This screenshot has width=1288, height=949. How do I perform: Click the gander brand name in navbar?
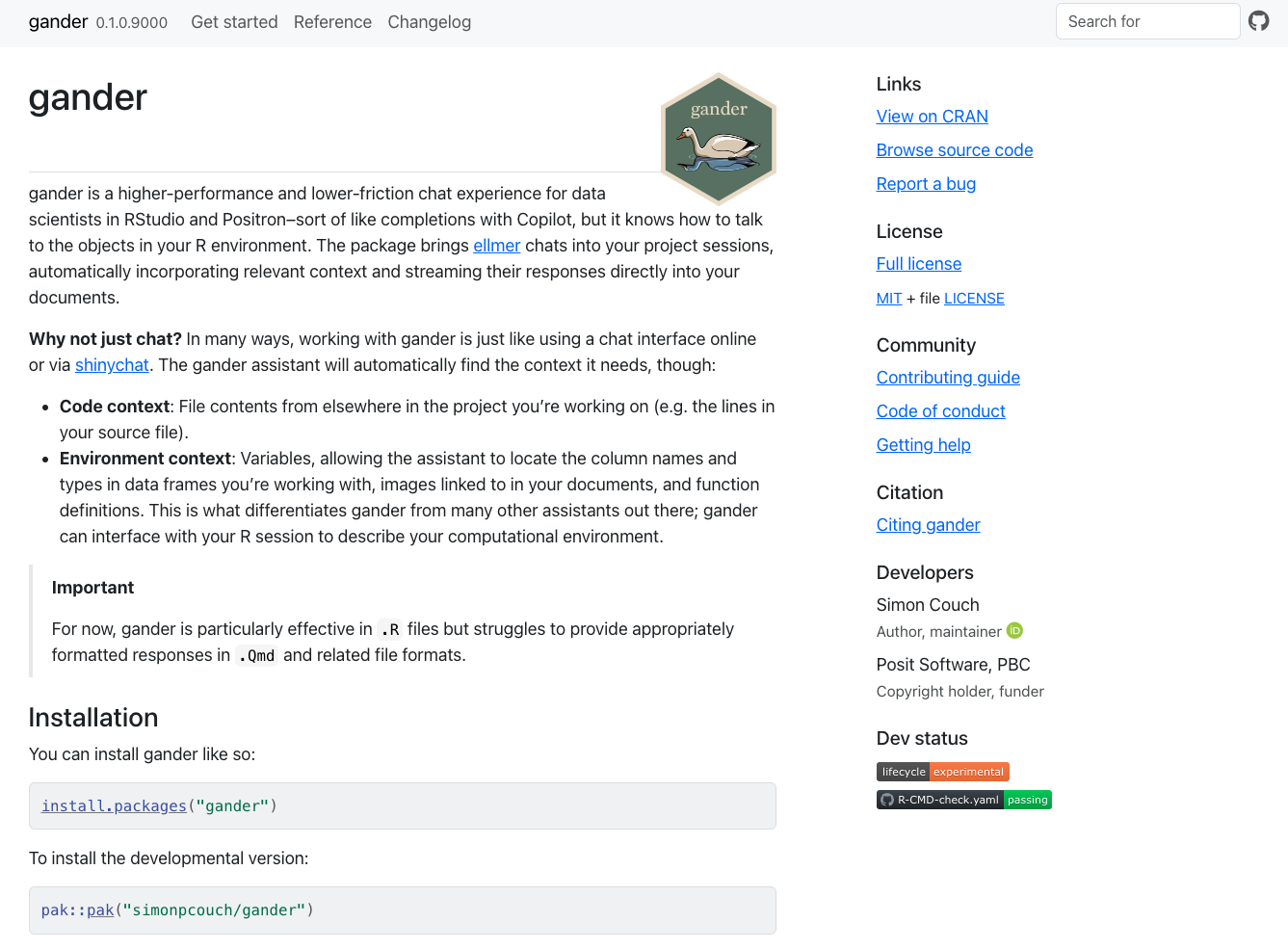pos(58,22)
